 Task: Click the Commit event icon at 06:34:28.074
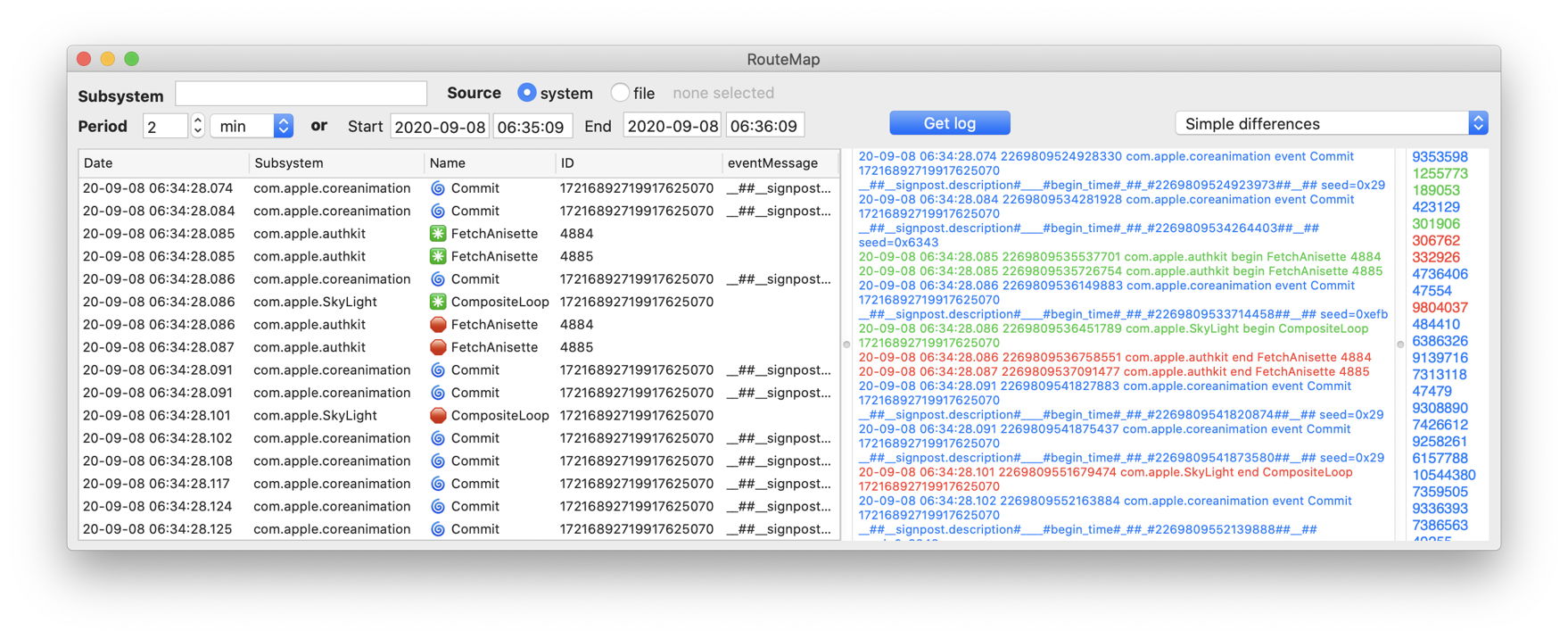(438, 188)
